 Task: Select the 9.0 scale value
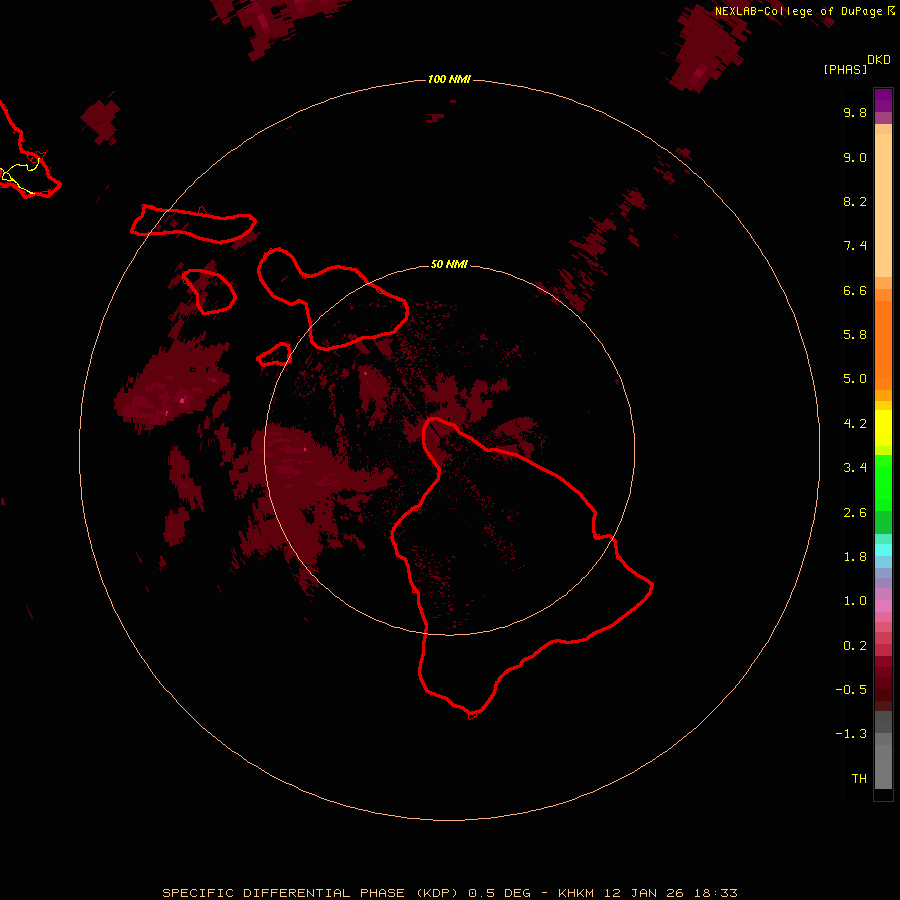coord(855,157)
